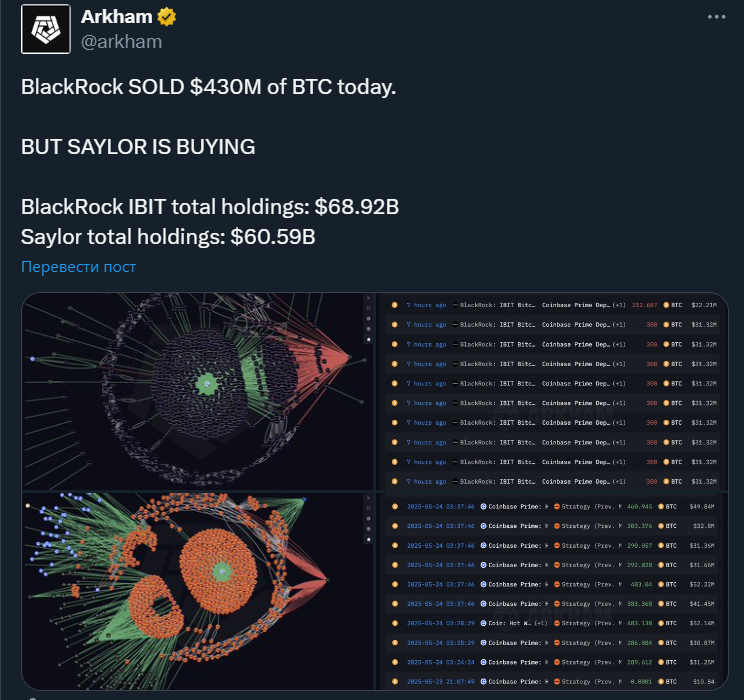Click the Strategy graph panel lock icon
The image size is (744, 700).
point(369,540)
